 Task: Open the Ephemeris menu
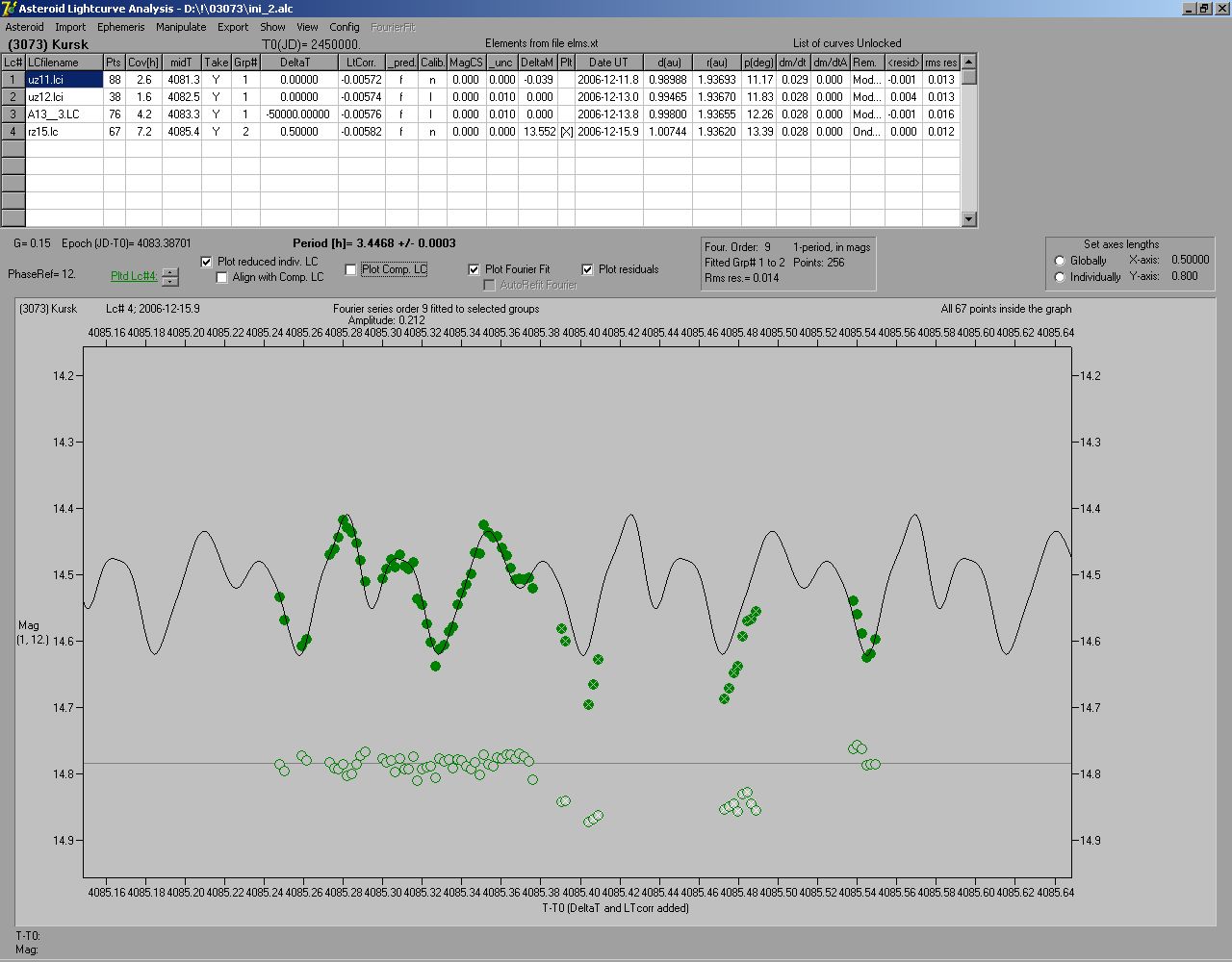(121, 27)
